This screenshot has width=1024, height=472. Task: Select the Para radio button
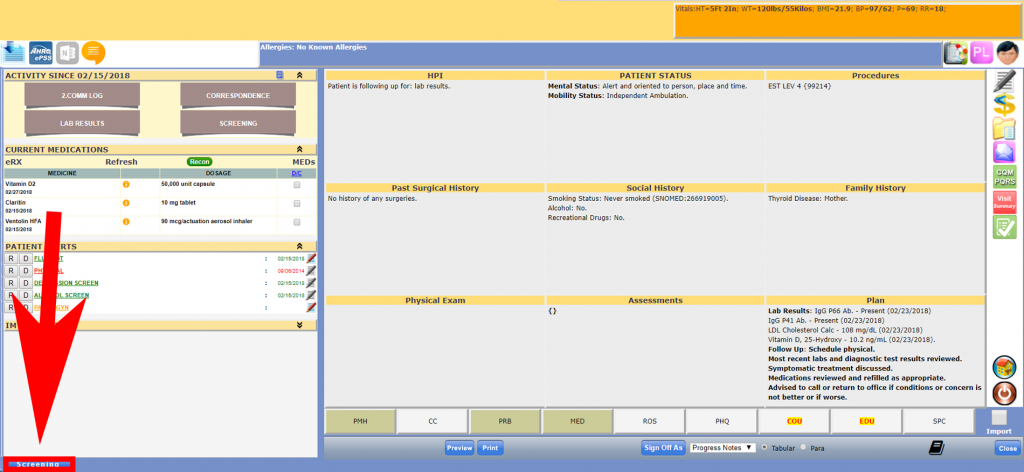point(806,448)
